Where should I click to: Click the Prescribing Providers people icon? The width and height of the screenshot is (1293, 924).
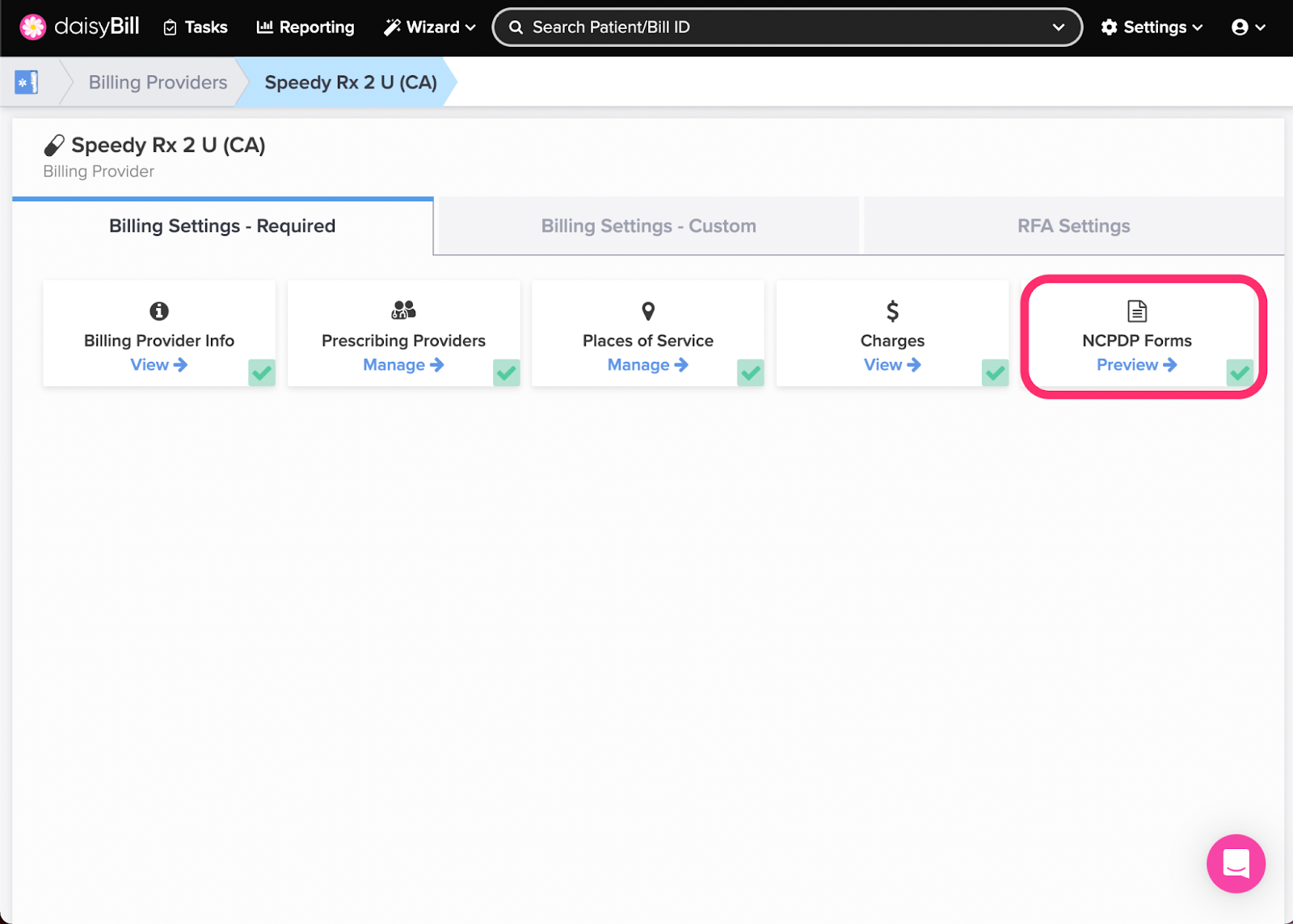[403, 310]
